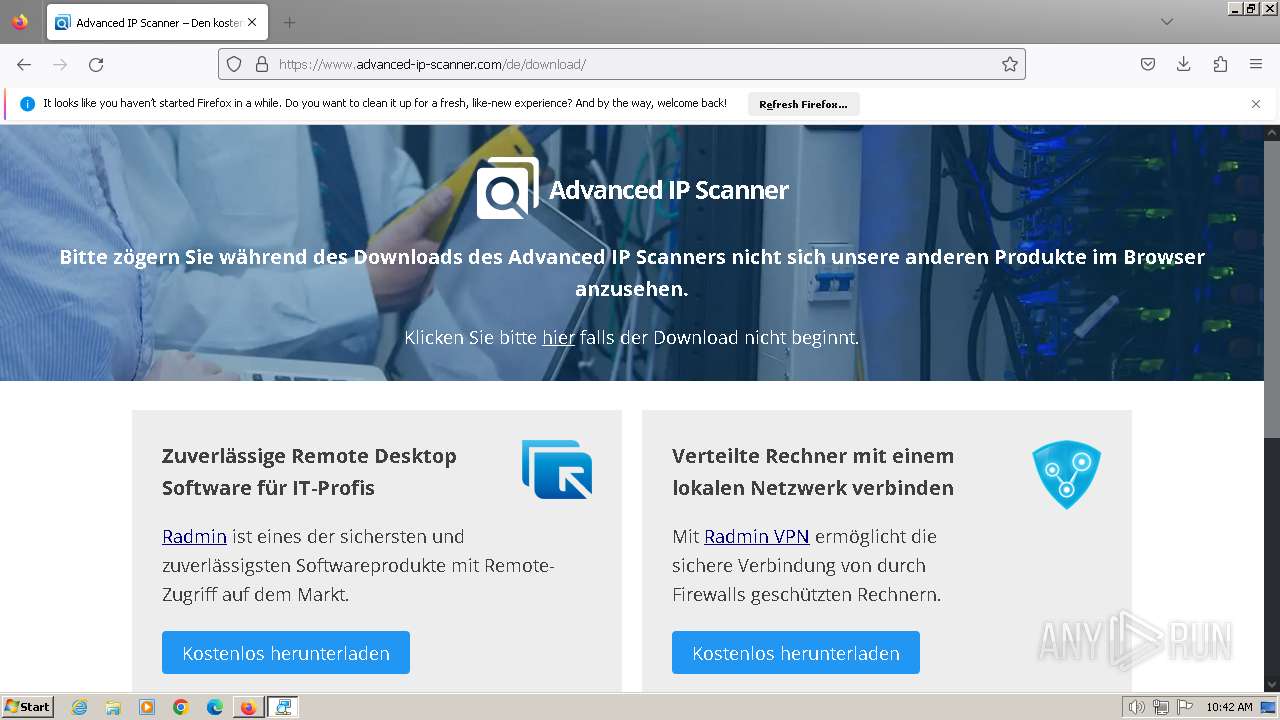Dismiss the Firefox refresh notification bar
The width and height of the screenshot is (1280, 720).
1256,104
